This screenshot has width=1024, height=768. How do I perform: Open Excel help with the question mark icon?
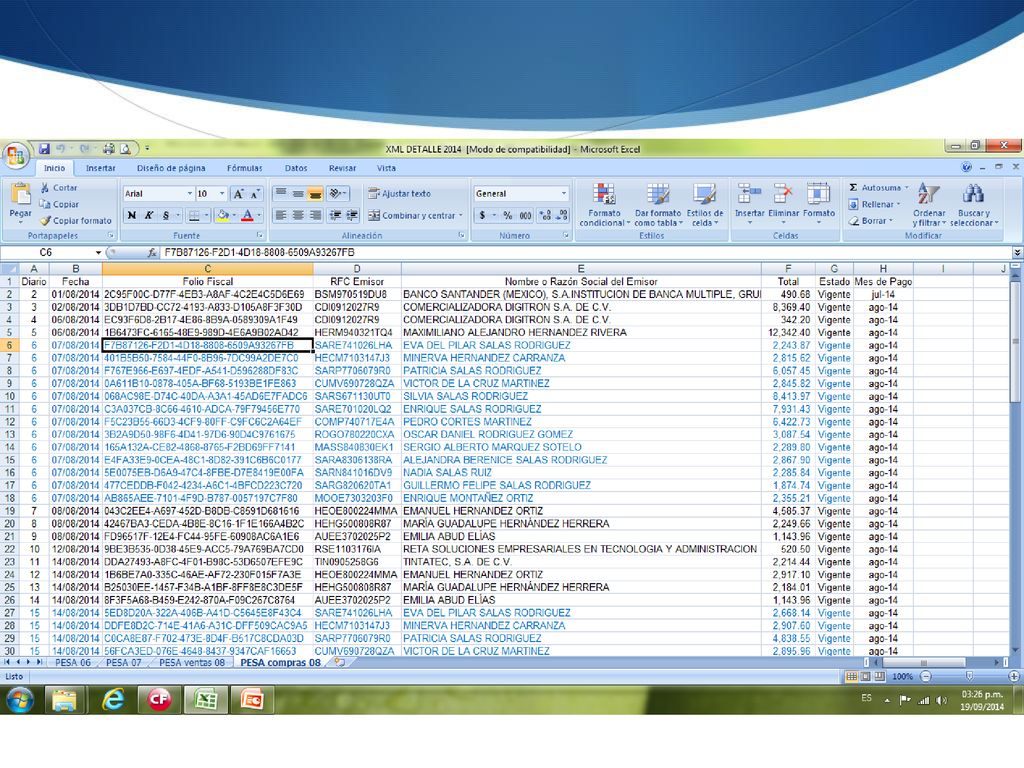967,168
